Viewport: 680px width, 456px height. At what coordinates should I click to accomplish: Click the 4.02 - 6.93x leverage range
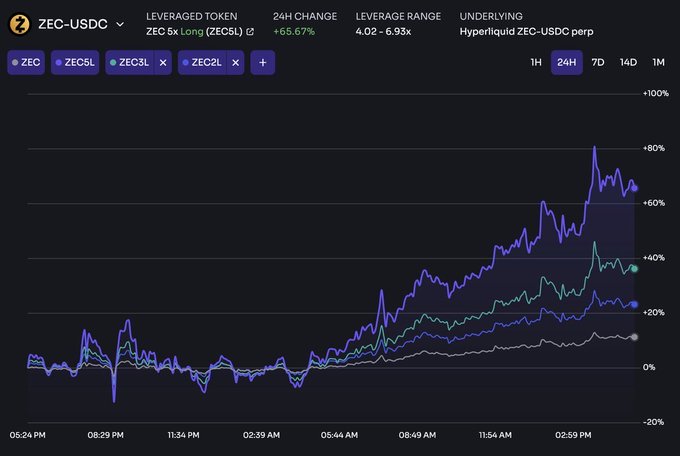pos(383,32)
